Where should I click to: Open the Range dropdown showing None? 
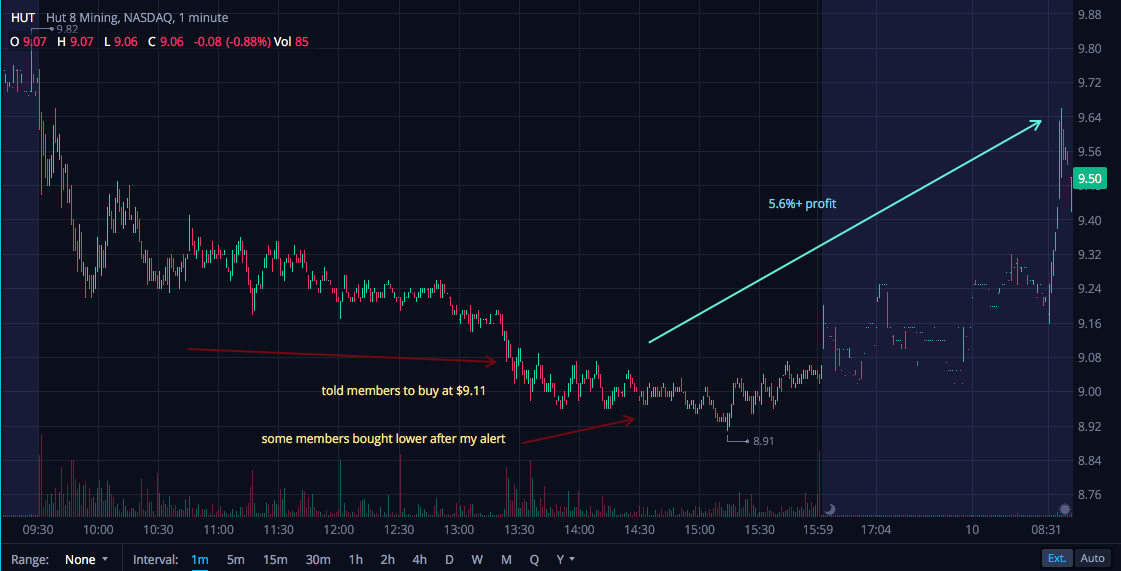click(87, 560)
